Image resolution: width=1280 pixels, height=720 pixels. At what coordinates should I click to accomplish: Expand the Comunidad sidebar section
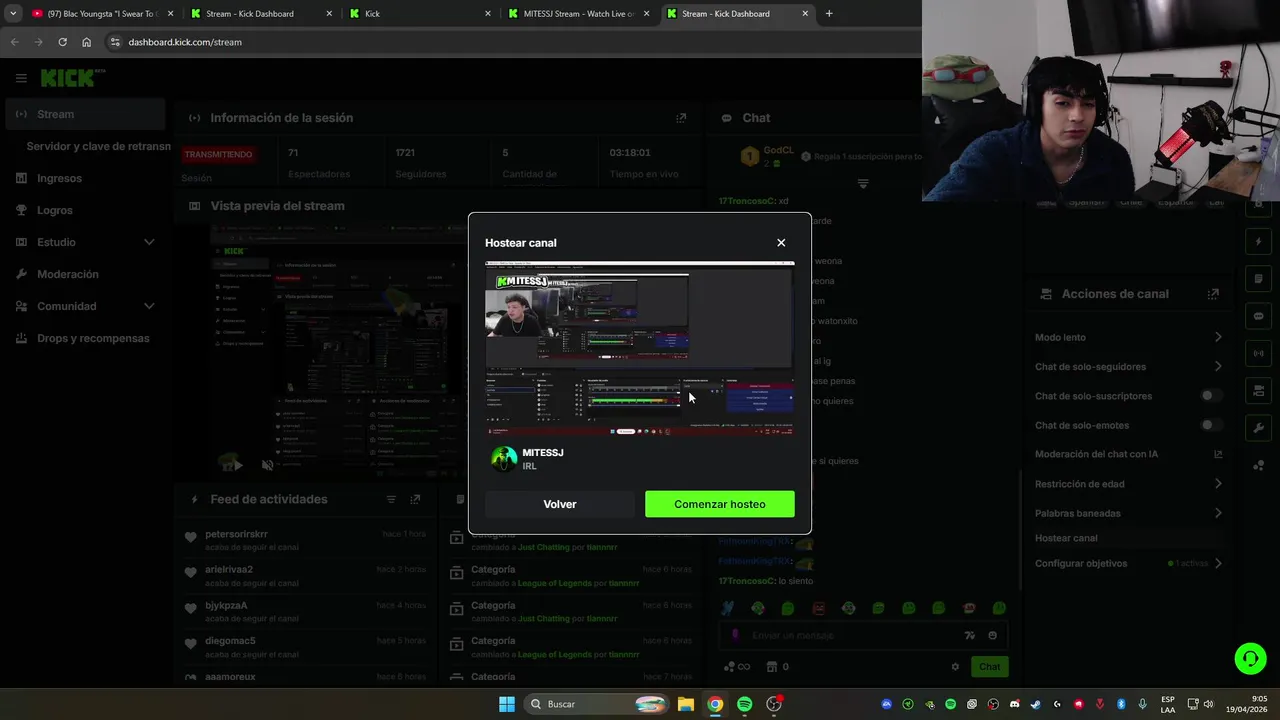[x=84, y=306]
